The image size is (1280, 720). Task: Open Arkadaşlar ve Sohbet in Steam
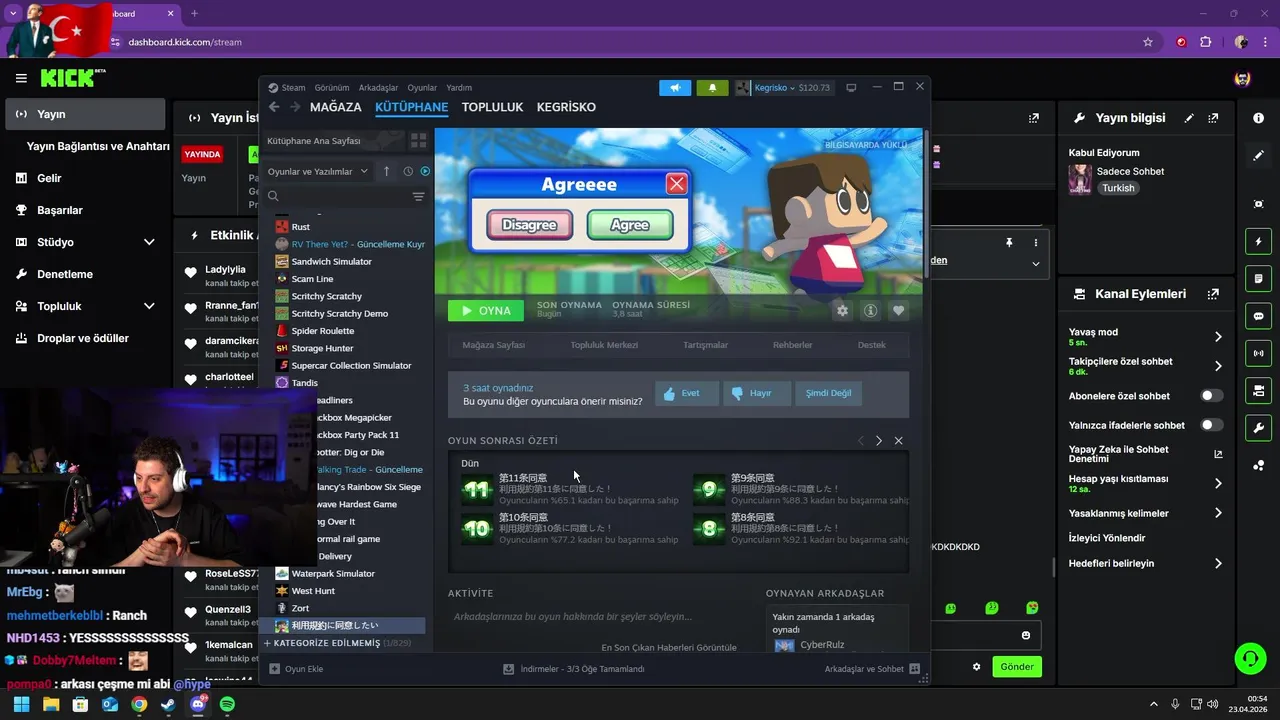[872, 669]
